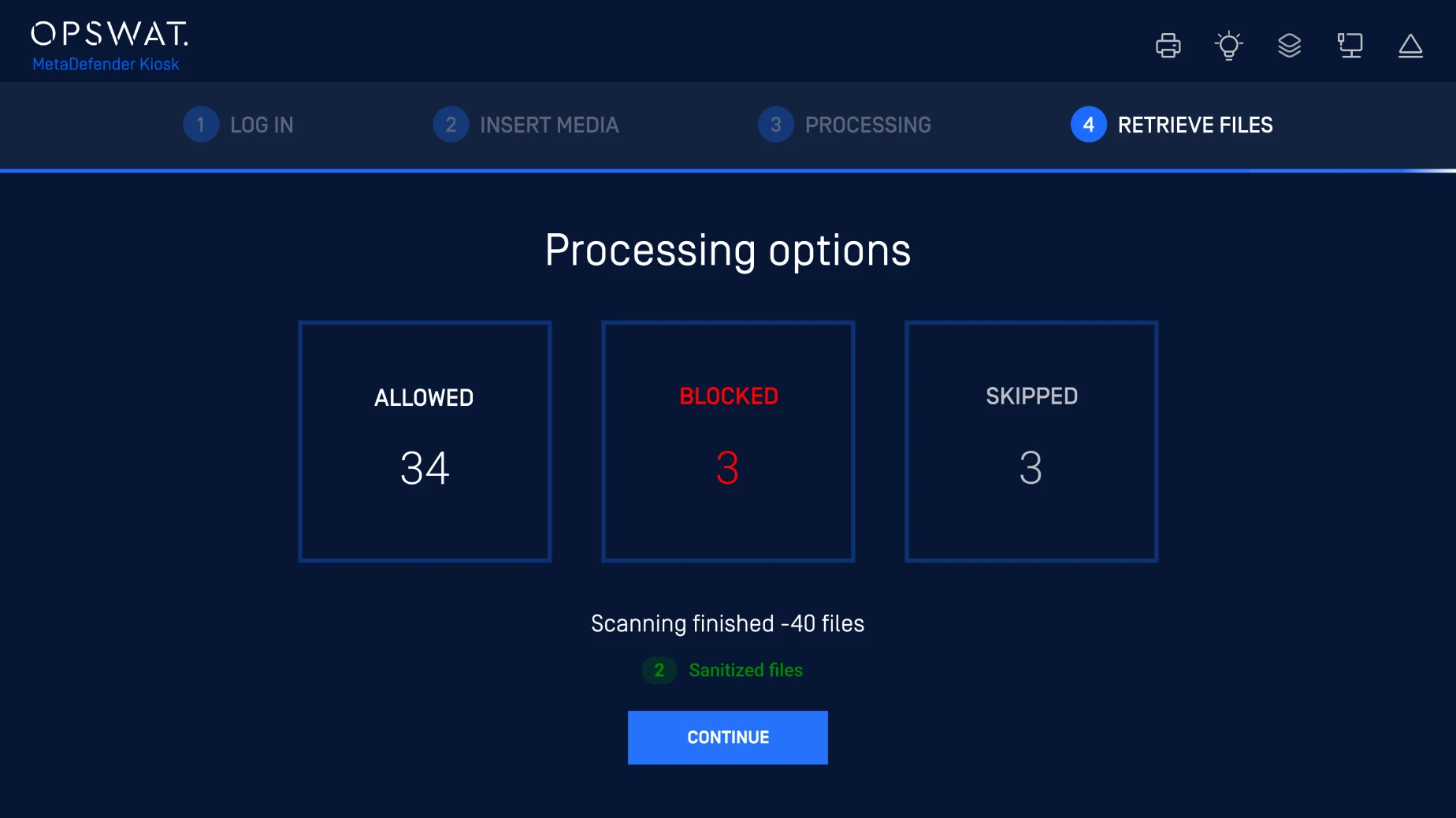Open the Skipped files tile
Screen dimensions: 1456x818
click(x=1031, y=441)
